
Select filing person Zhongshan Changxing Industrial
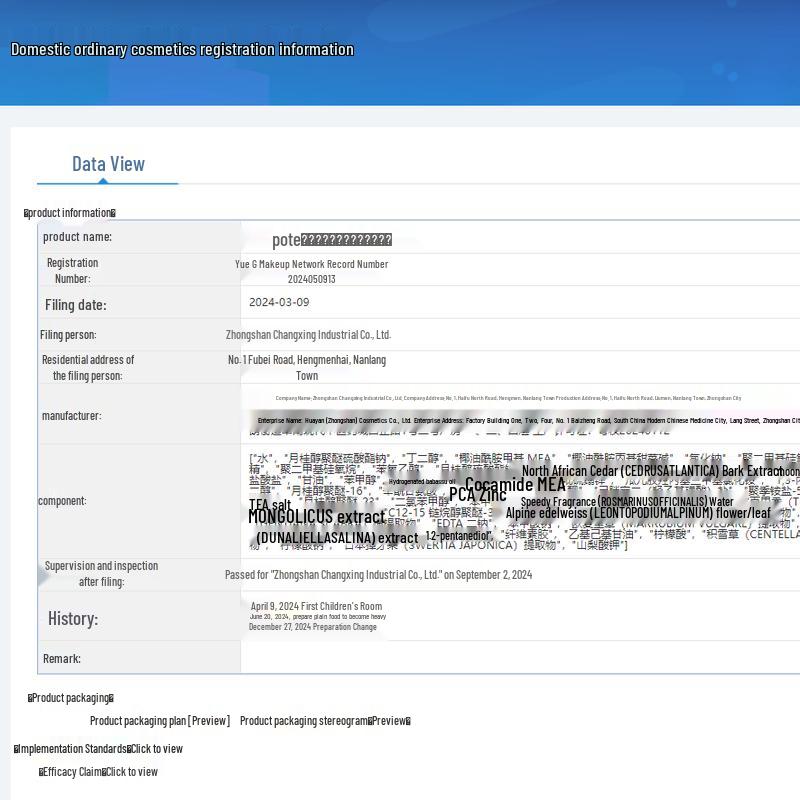click(308, 335)
